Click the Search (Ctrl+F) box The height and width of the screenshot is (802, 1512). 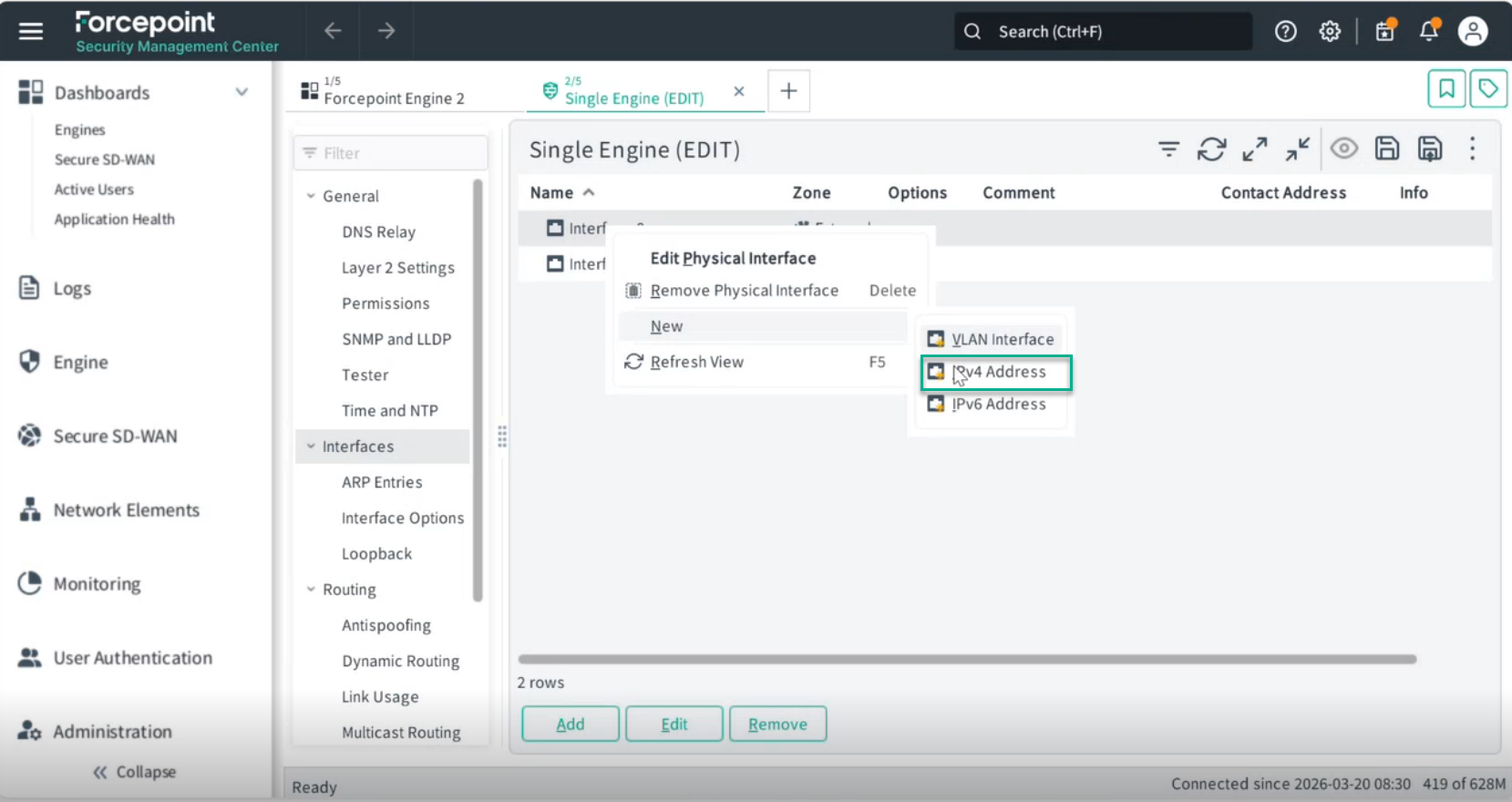(1103, 31)
